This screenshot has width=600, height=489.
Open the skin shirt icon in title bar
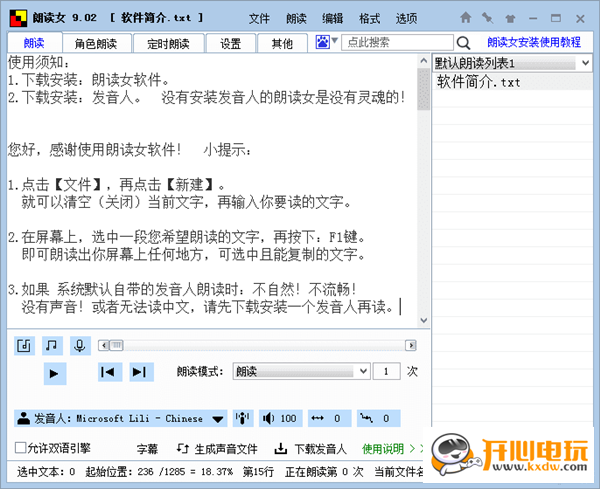click(x=509, y=18)
